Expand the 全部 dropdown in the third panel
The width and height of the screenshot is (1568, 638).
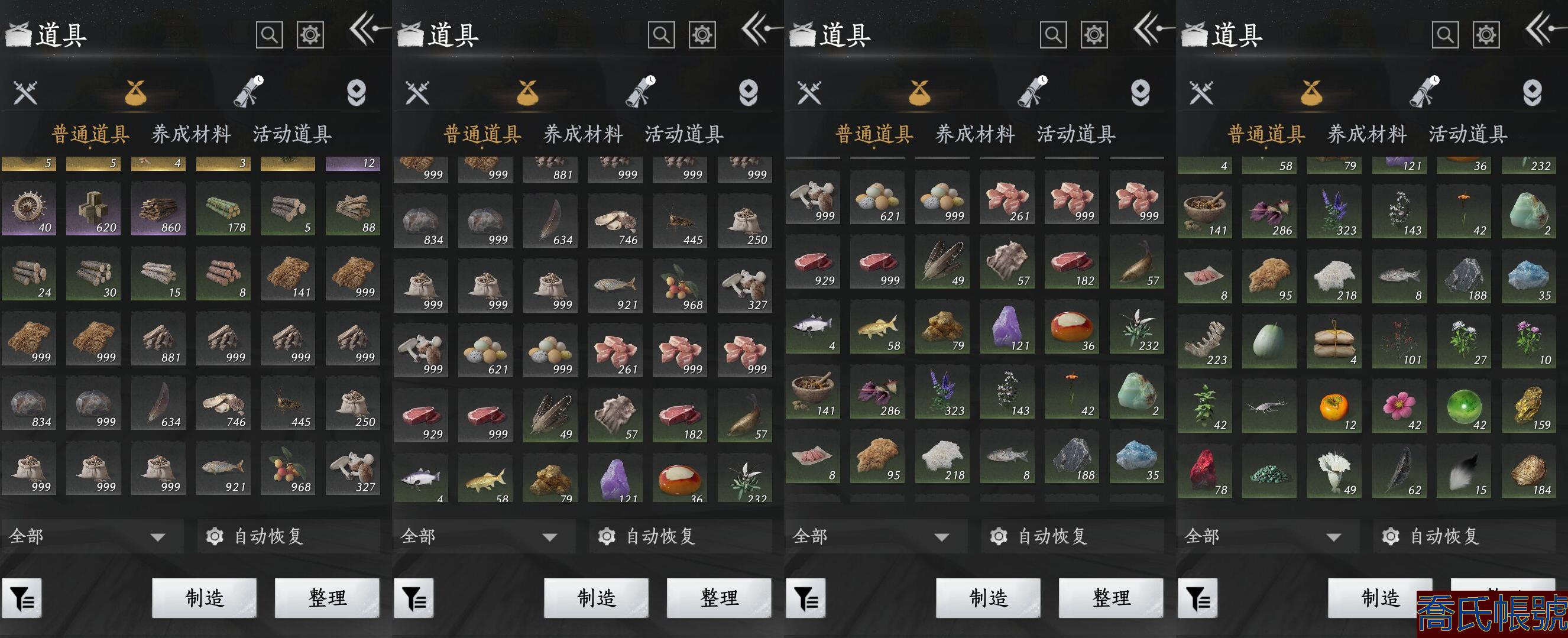(x=876, y=536)
